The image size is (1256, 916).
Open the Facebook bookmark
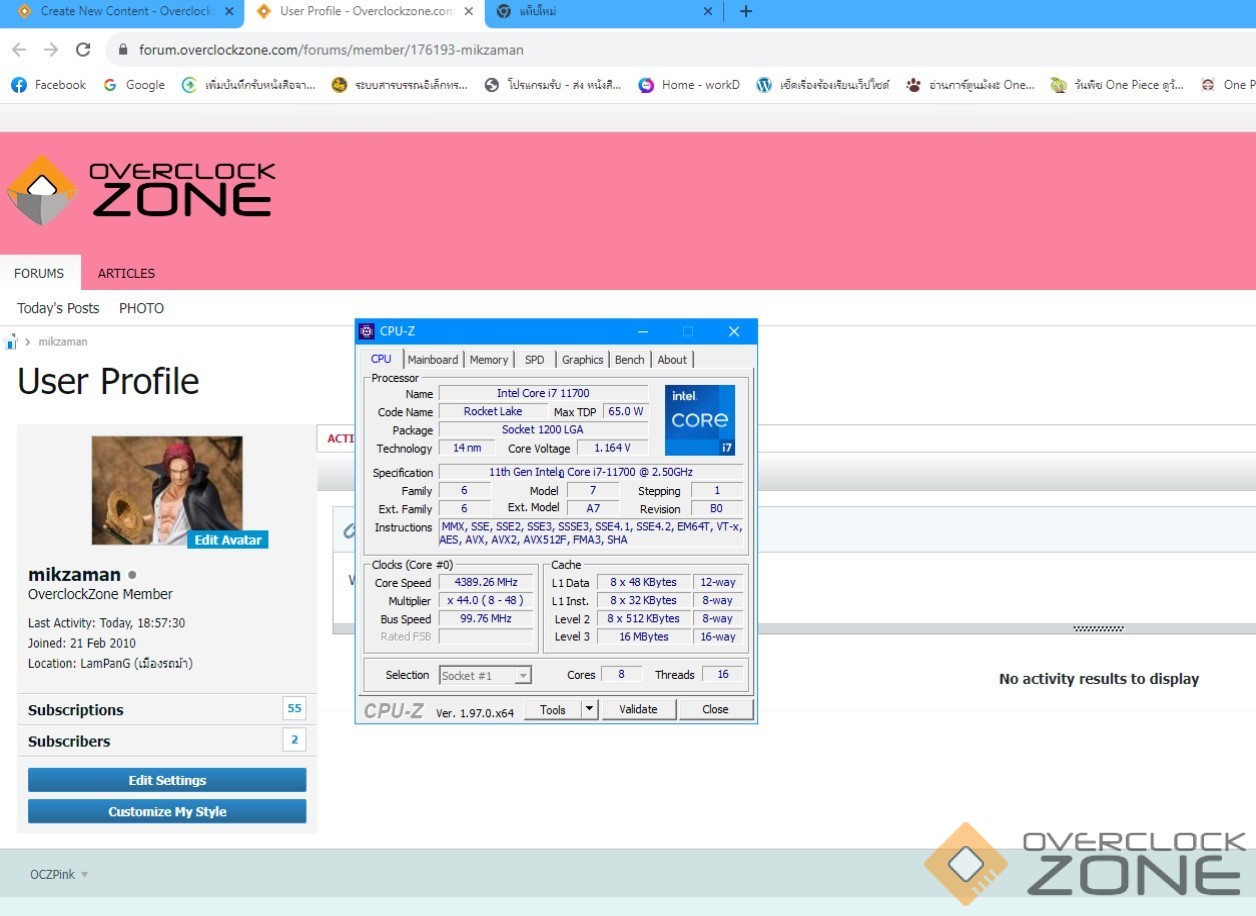(48, 85)
